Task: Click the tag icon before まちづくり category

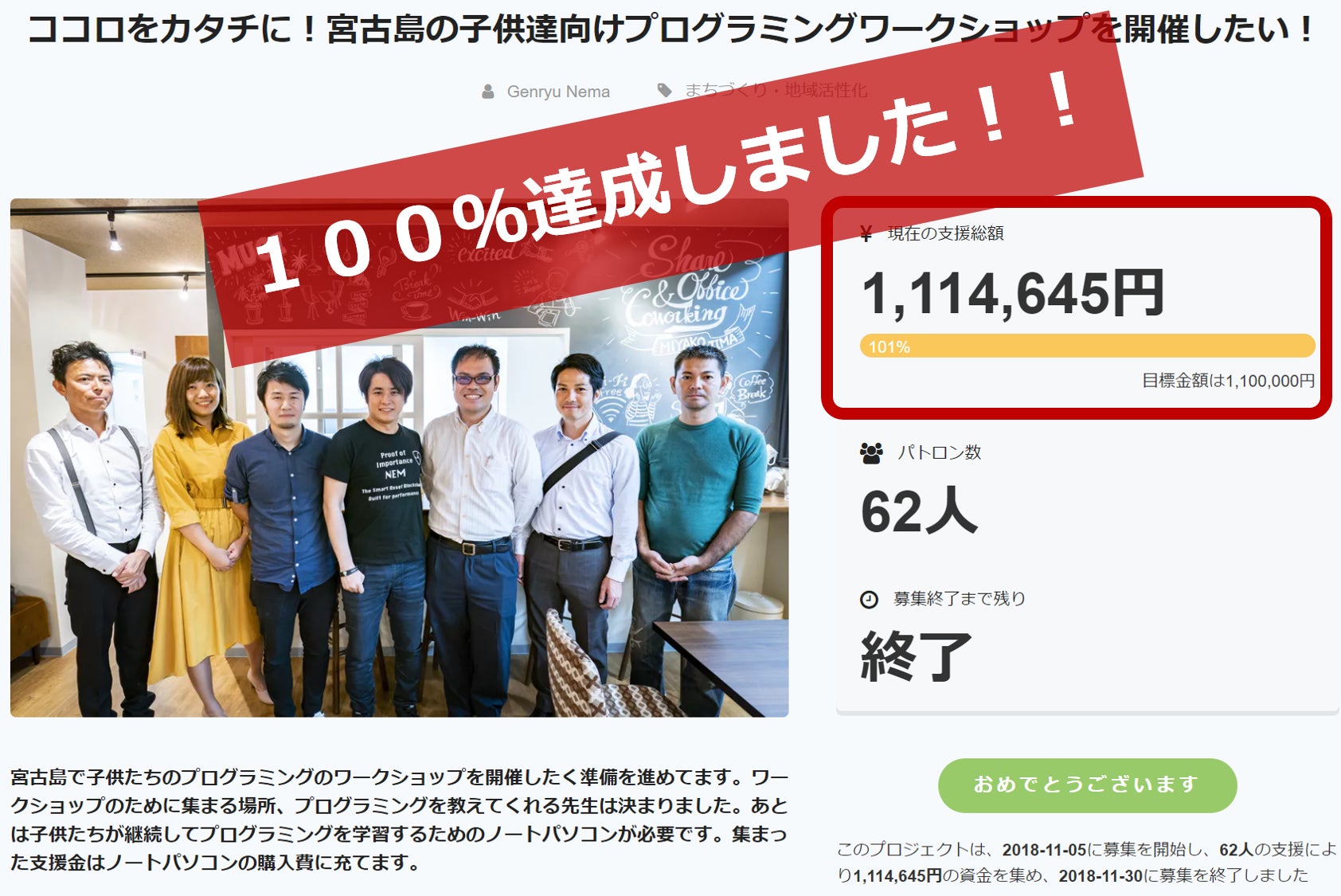Action: pos(664,90)
